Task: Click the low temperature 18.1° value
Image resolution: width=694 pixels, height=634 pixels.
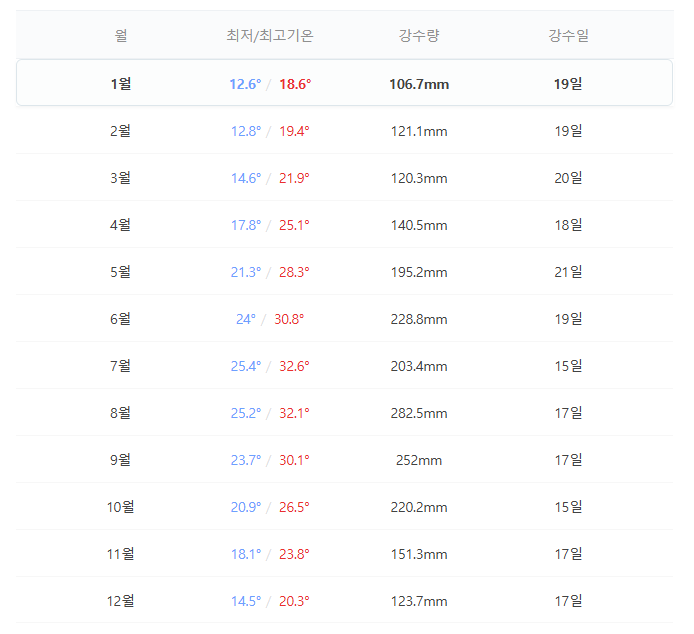Action: 246,554
